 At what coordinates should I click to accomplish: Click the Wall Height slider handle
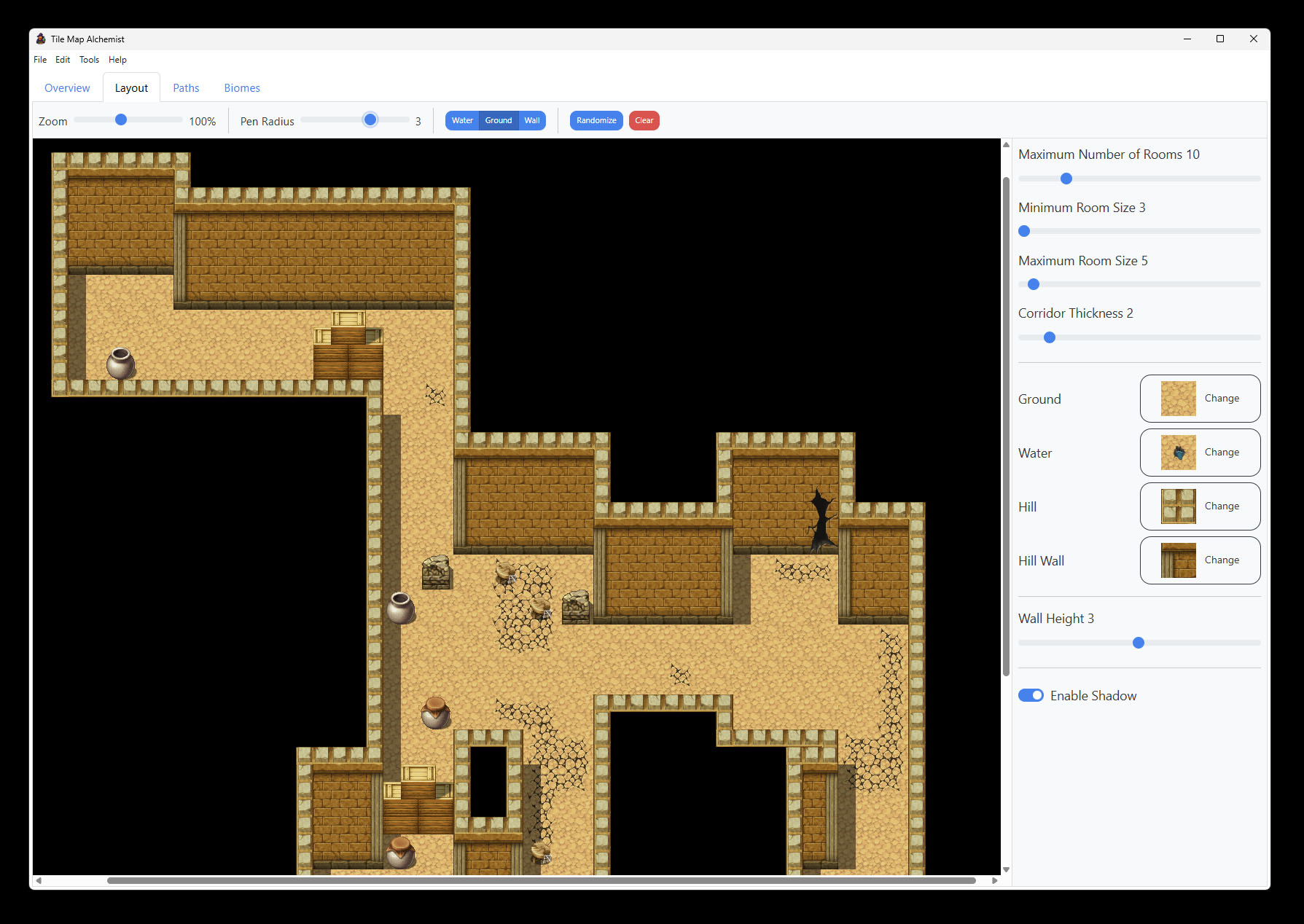[1139, 643]
